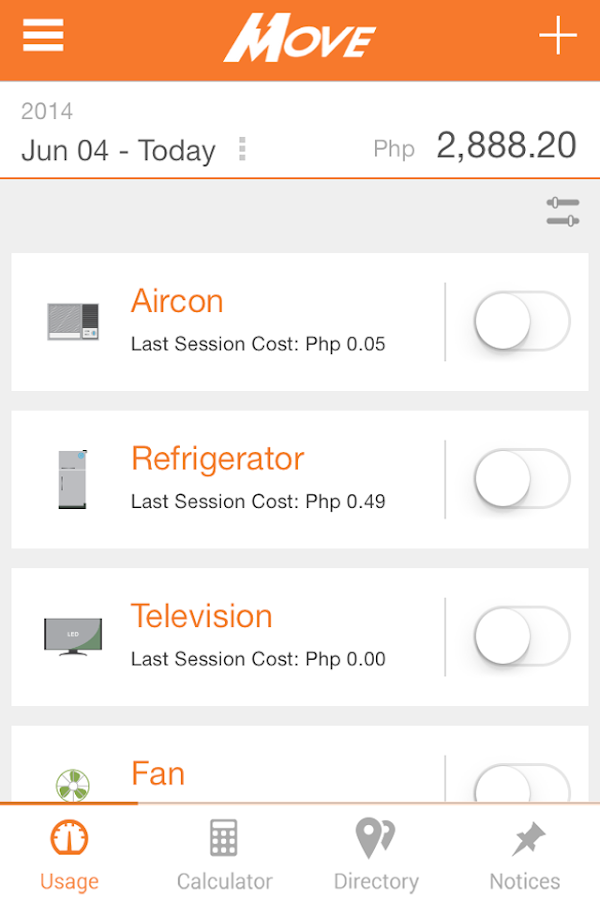Screen dimensions: 600x900
Task: Open the Directory tab
Action: click(376, 855)
